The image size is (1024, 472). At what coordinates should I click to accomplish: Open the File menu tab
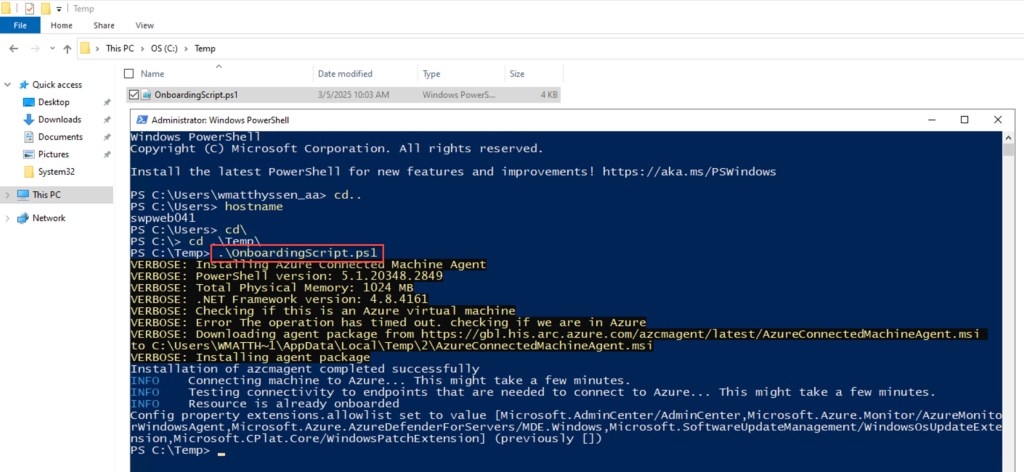click(x=20, y=25)
